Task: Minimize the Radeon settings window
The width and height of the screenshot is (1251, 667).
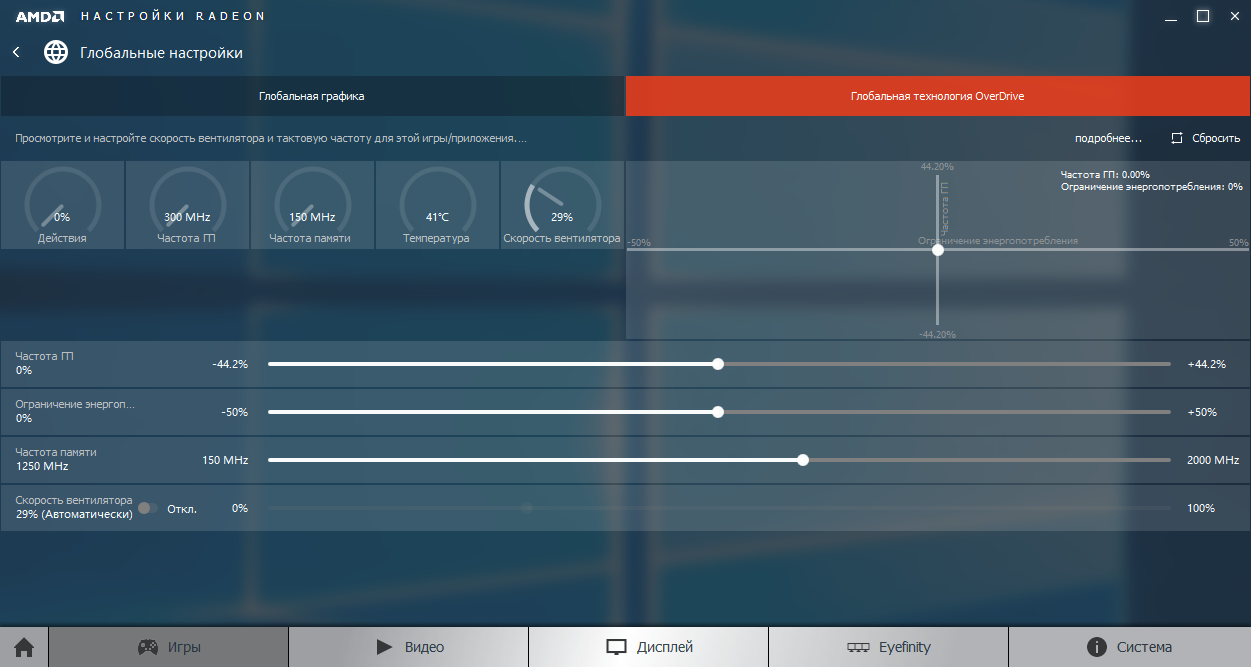Action: [1170, 17]
